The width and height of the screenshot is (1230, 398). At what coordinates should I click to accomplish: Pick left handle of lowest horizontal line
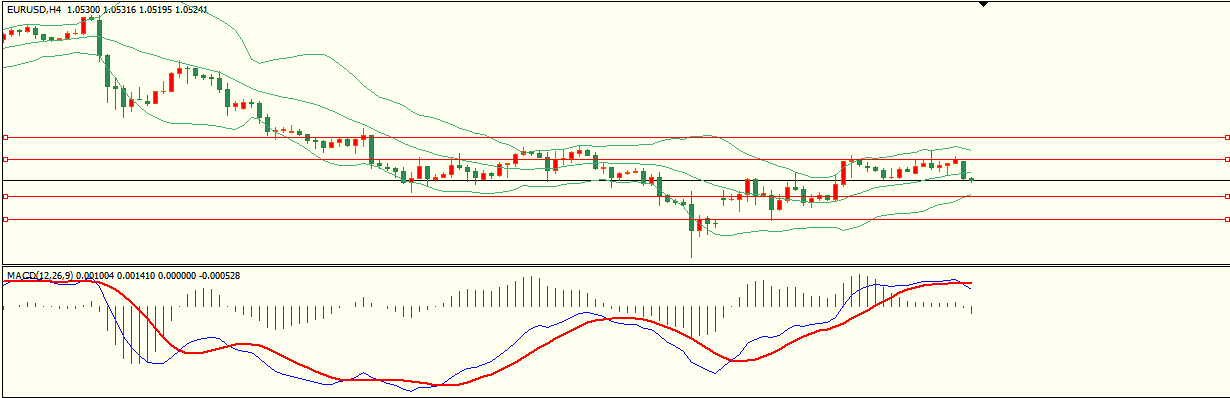tap(5, 219)
